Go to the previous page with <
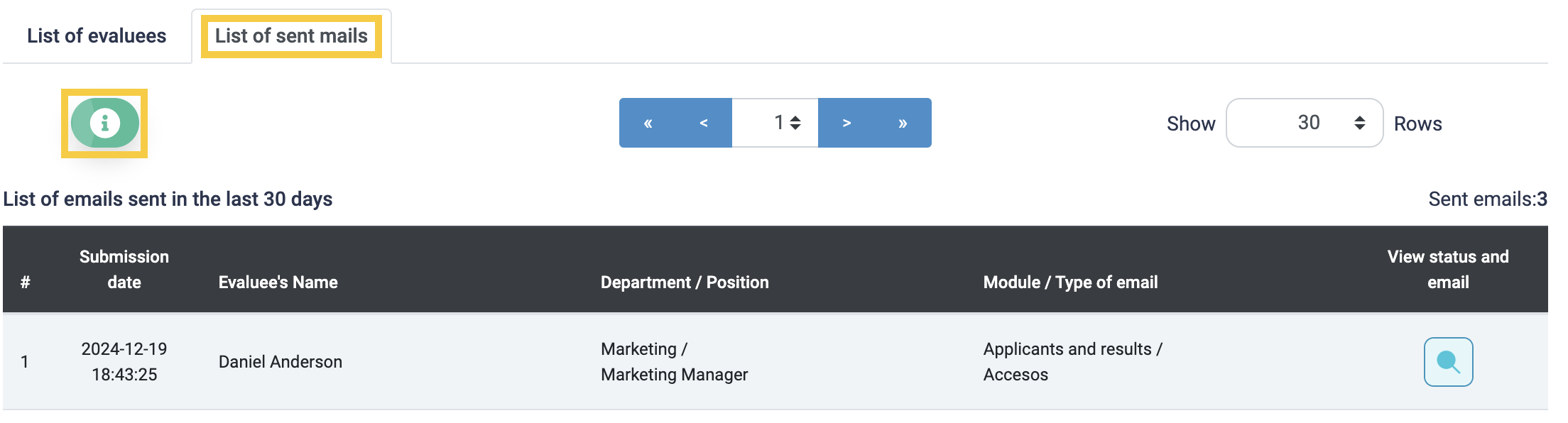The image size is (1568, 423). point(704,123)
